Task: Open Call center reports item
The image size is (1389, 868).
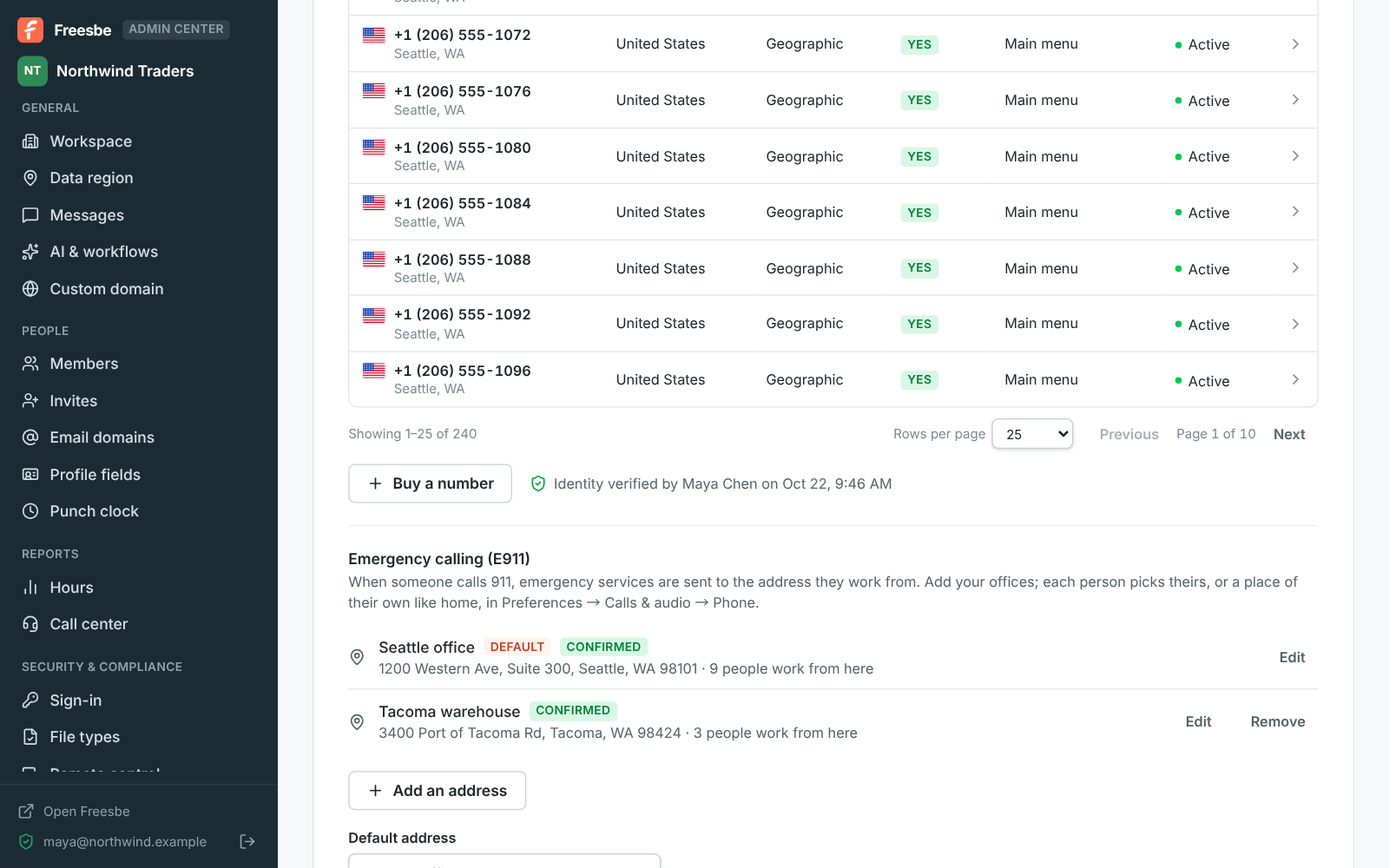Action: click(139, 624)
